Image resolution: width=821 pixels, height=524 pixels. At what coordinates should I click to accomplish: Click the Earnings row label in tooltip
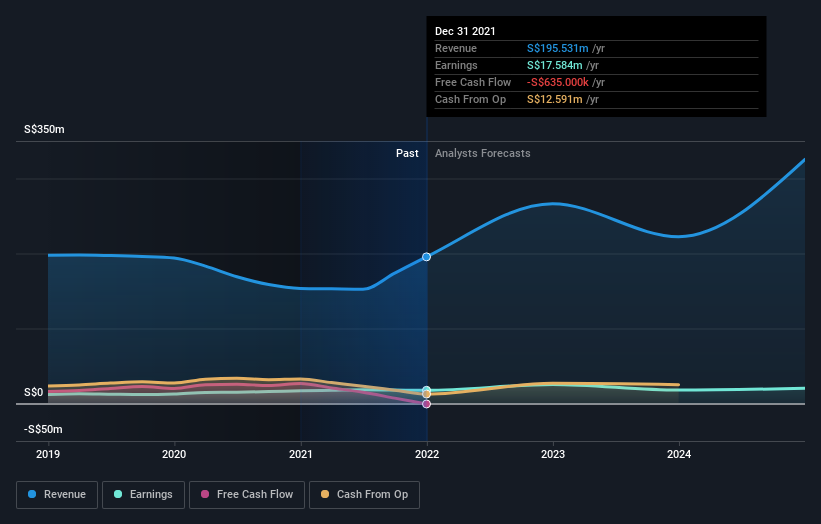click(456, 65)
